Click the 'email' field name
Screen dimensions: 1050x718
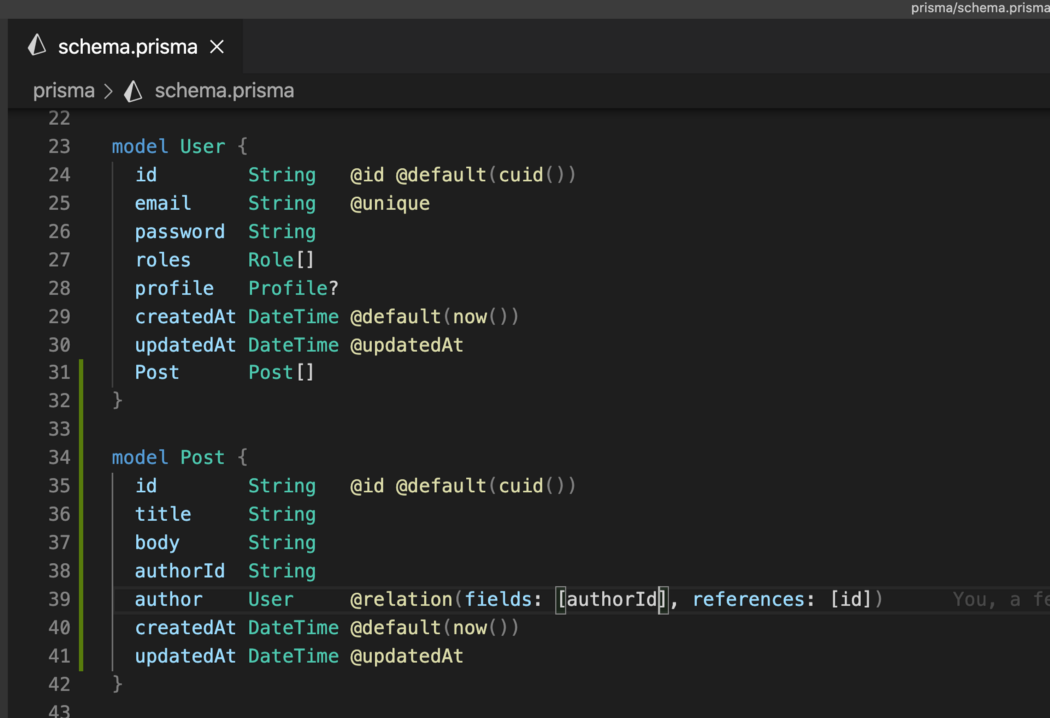163,203
